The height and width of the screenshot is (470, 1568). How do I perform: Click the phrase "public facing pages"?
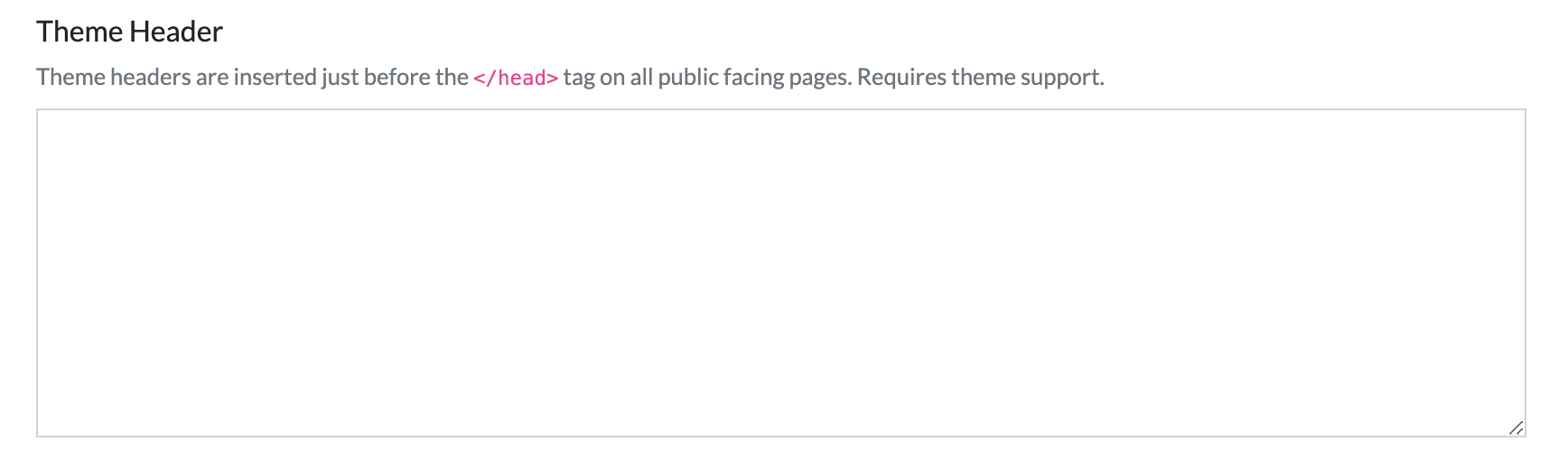point(754,78)
